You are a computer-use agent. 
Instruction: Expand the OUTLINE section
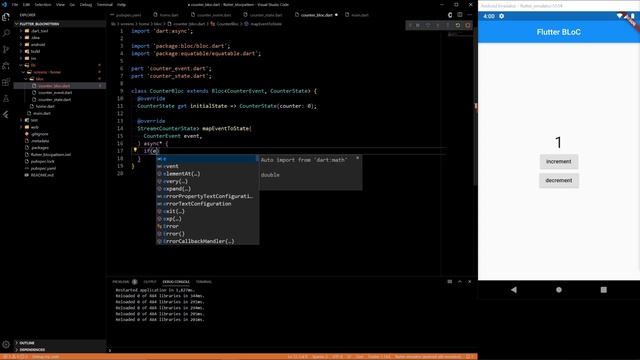point(27,343)
